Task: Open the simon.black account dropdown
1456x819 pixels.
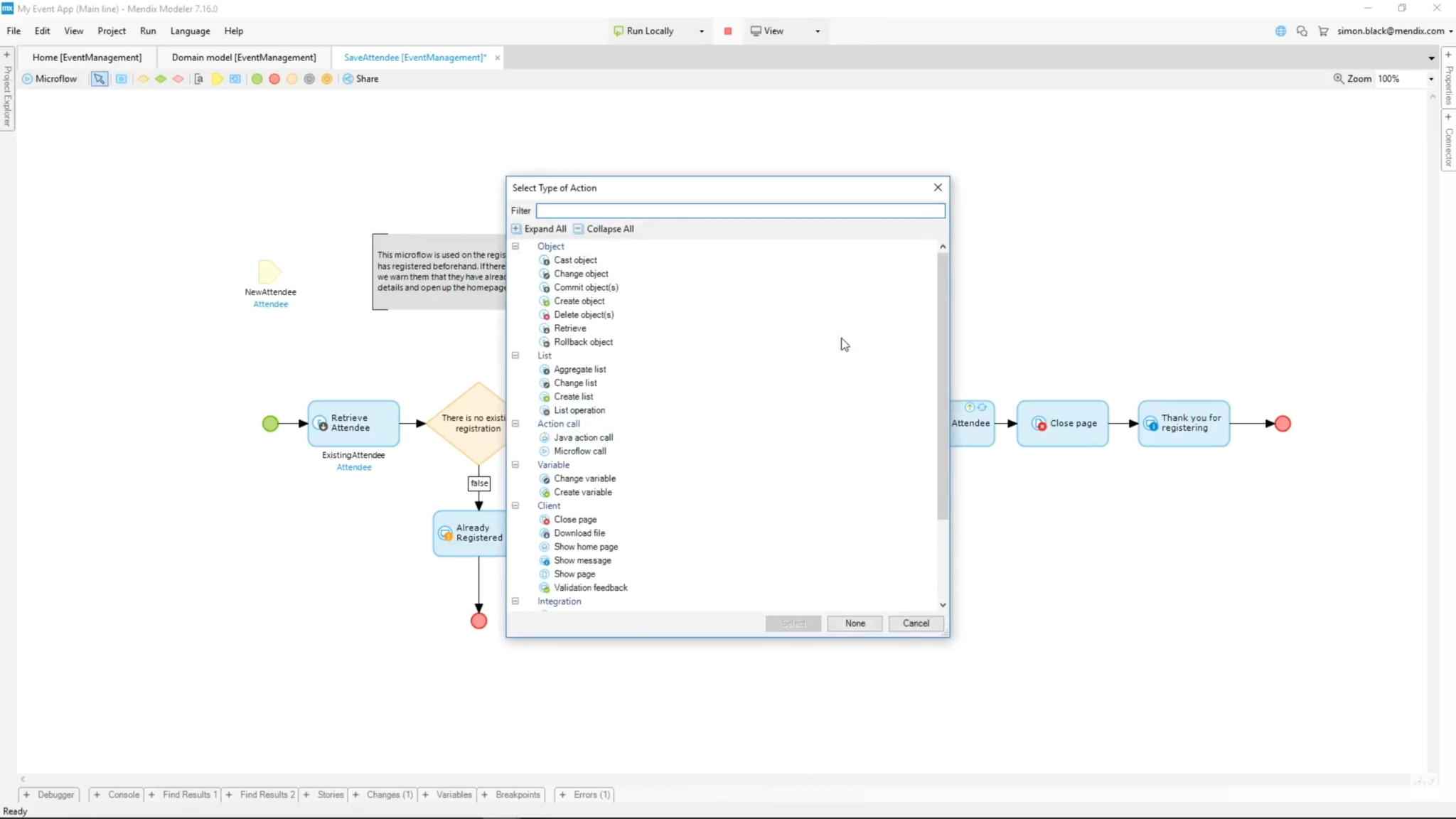Action: click(1391, 31)
